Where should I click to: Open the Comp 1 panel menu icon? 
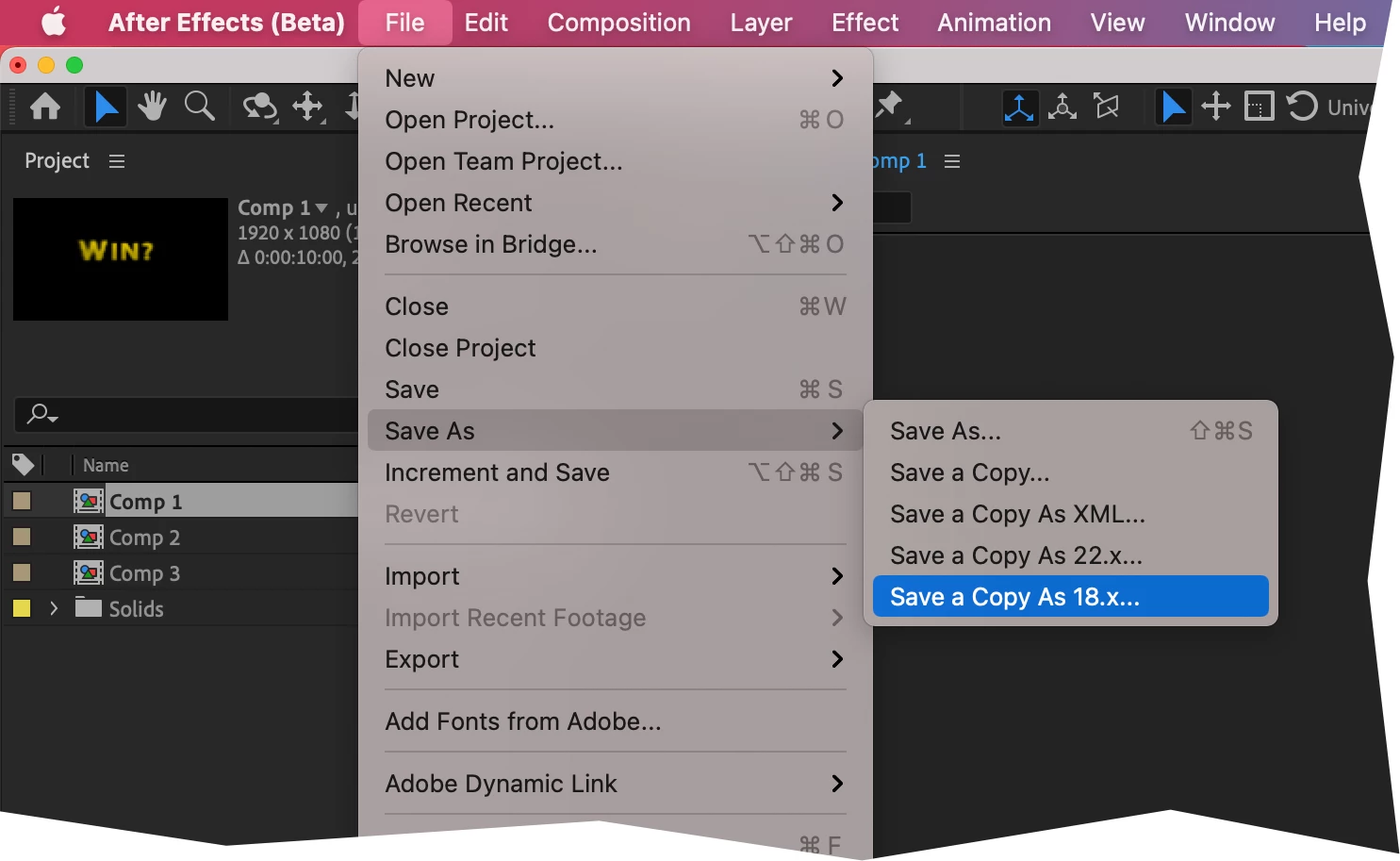pos(952,161)
